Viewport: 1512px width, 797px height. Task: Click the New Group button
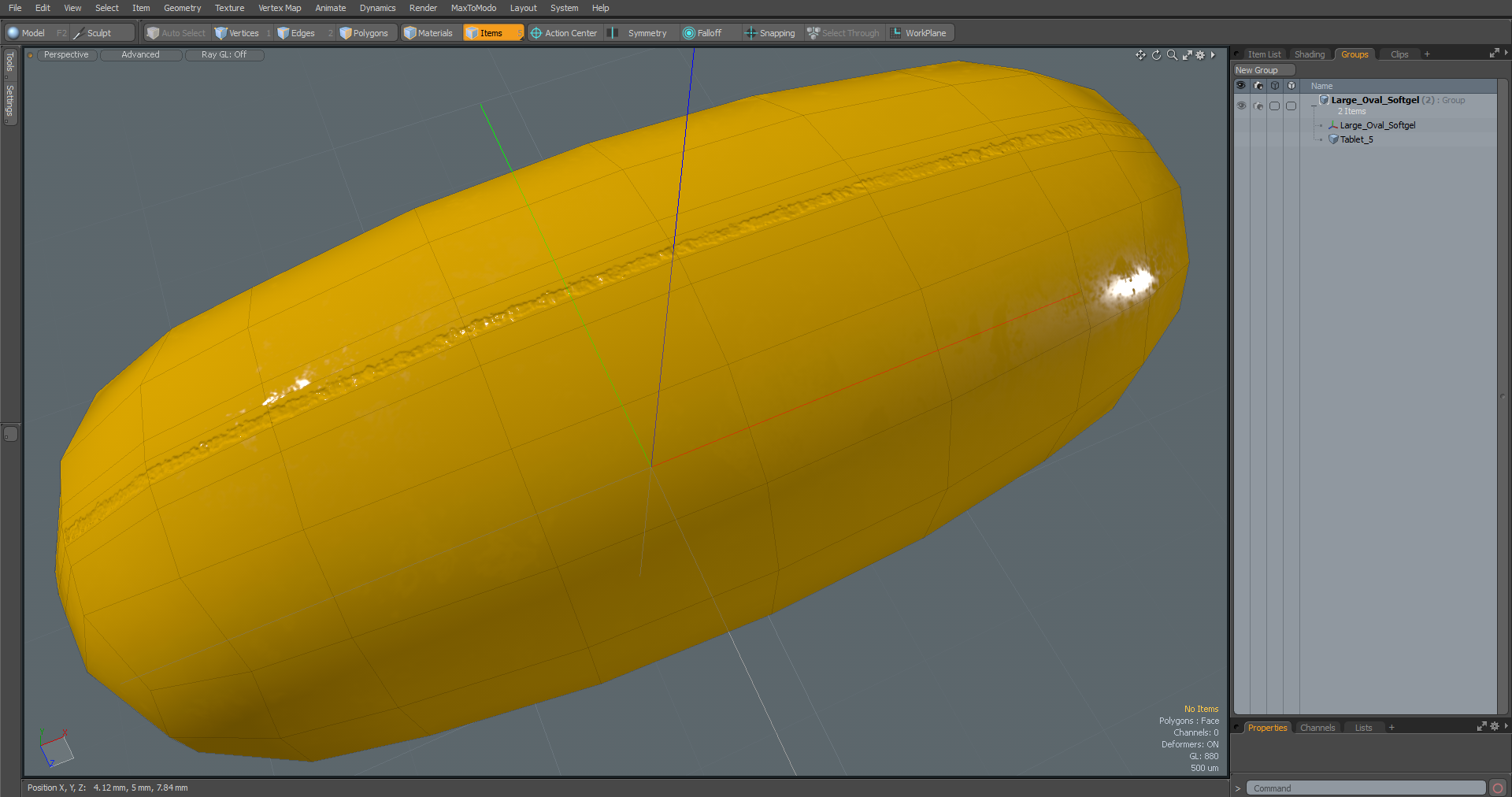(x=1263, y=70)
